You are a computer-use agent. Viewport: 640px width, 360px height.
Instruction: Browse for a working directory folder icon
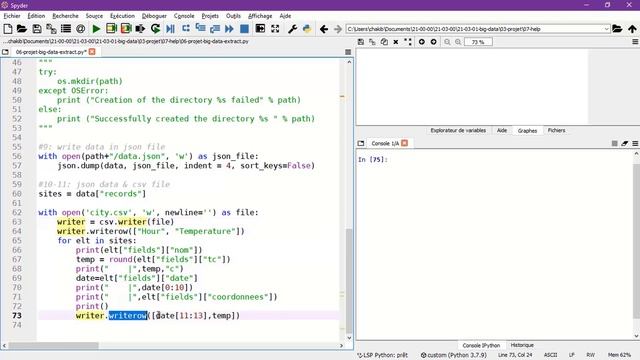(x=617, y=29)
